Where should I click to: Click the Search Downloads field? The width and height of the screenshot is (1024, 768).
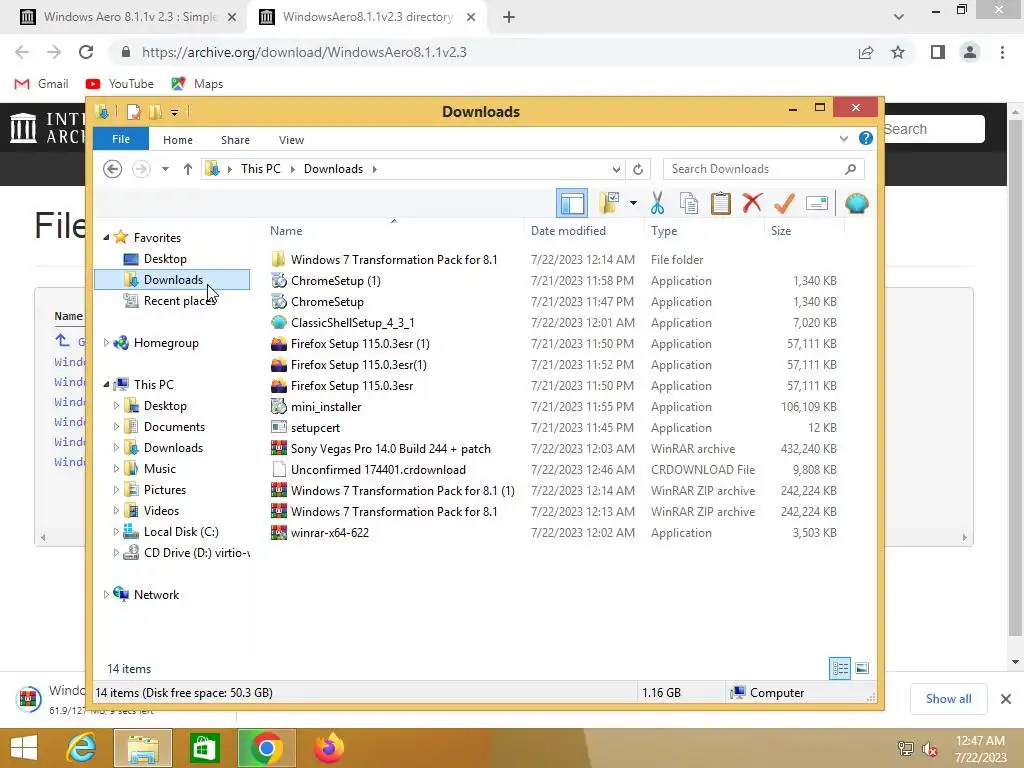(763, 169)
